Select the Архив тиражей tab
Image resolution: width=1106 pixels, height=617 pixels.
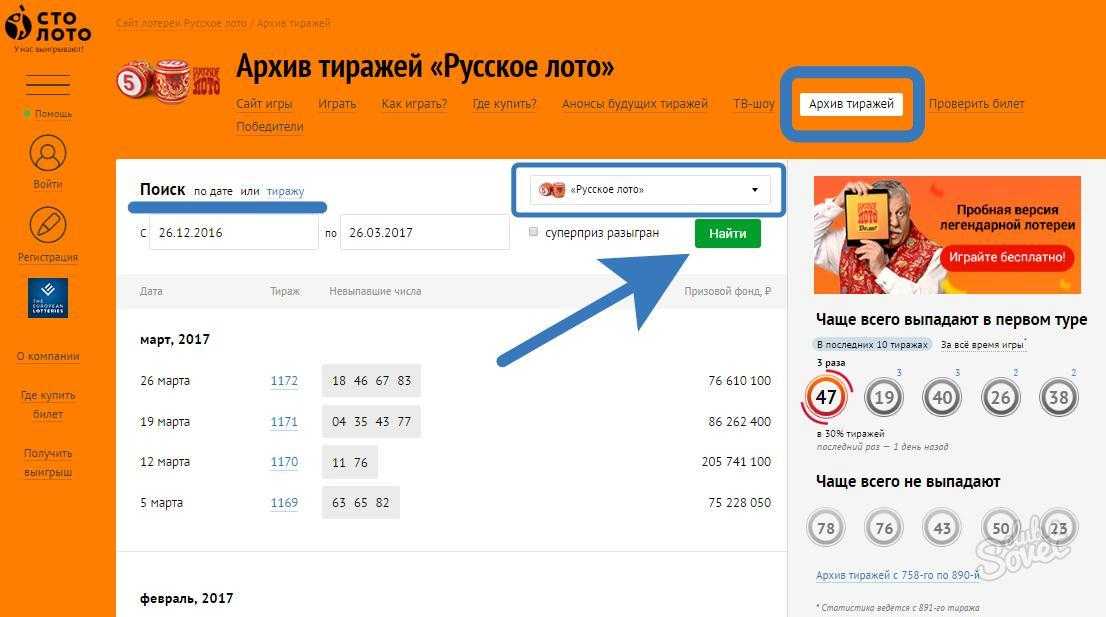pos(851,104)
